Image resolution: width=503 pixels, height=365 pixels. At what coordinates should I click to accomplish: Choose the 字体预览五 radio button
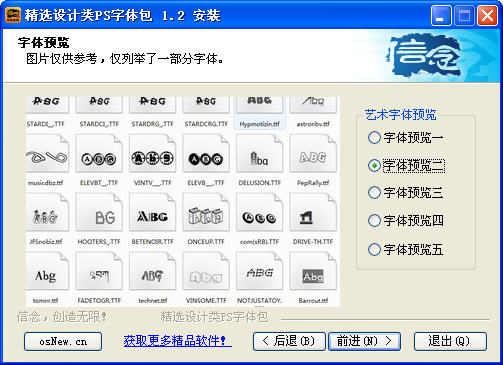(x=374, y=249)
